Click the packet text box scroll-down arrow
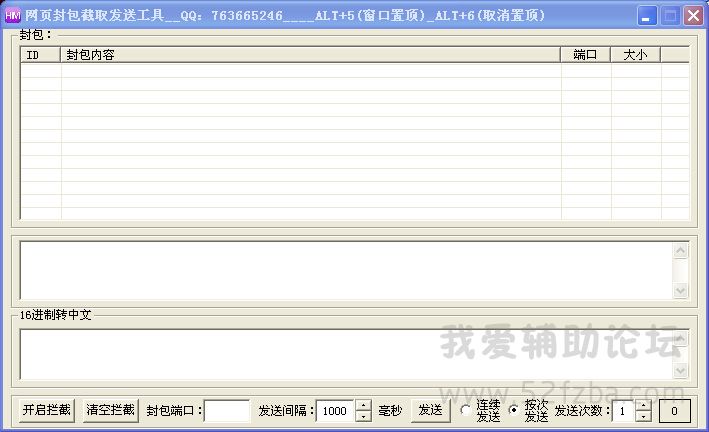This screenshot has height=432, width=709. [681, 290]
